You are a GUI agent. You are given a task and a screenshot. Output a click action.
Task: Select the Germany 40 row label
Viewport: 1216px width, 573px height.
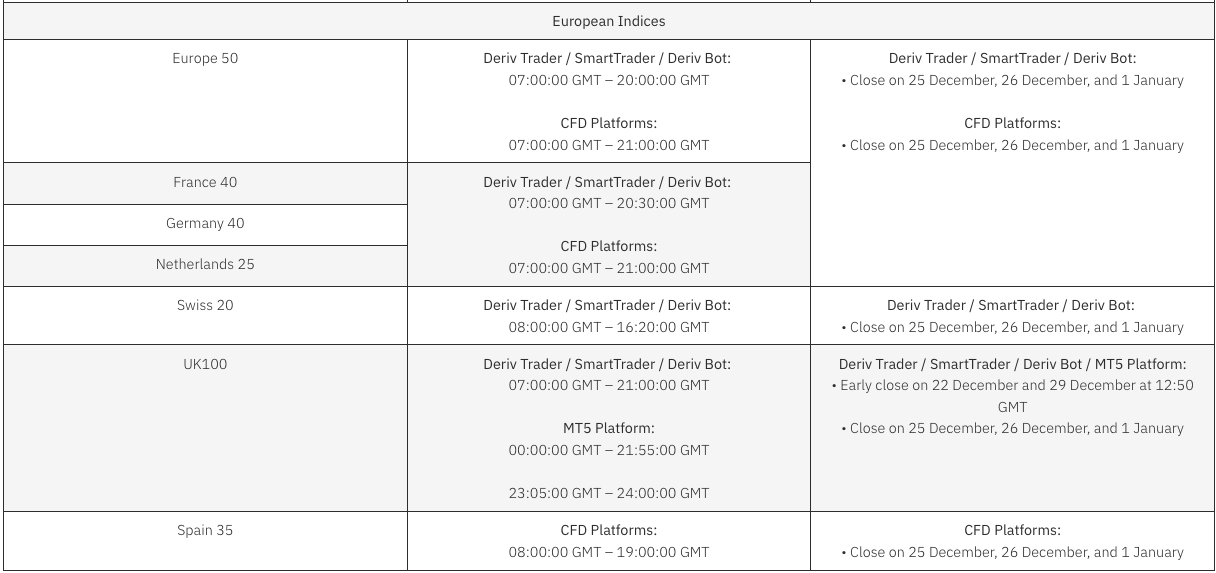pyautogui.click(x=205, y=223)
